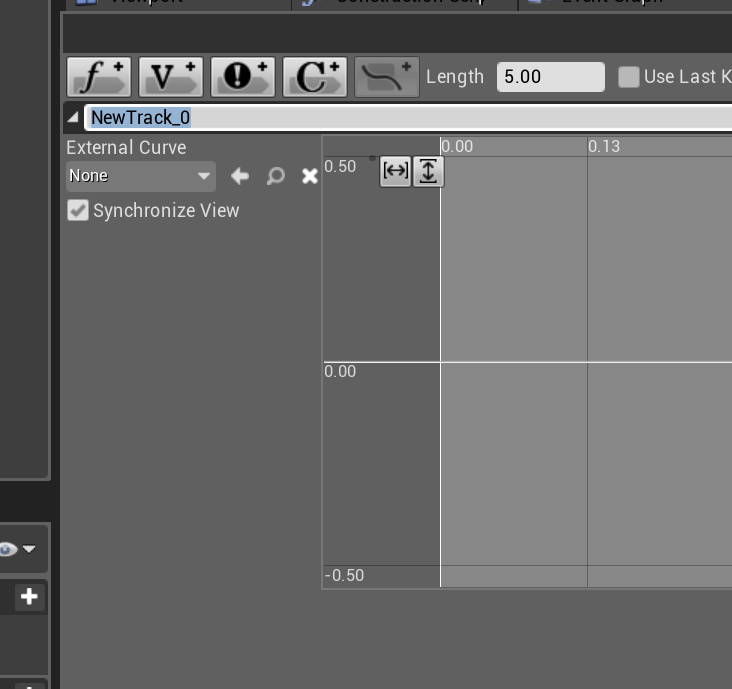Image resolution: width=732 pixels, height=689 pixels.
Task: Clear the External Curve with X icon
Action: pyautogui.click(x=310, y=176)
